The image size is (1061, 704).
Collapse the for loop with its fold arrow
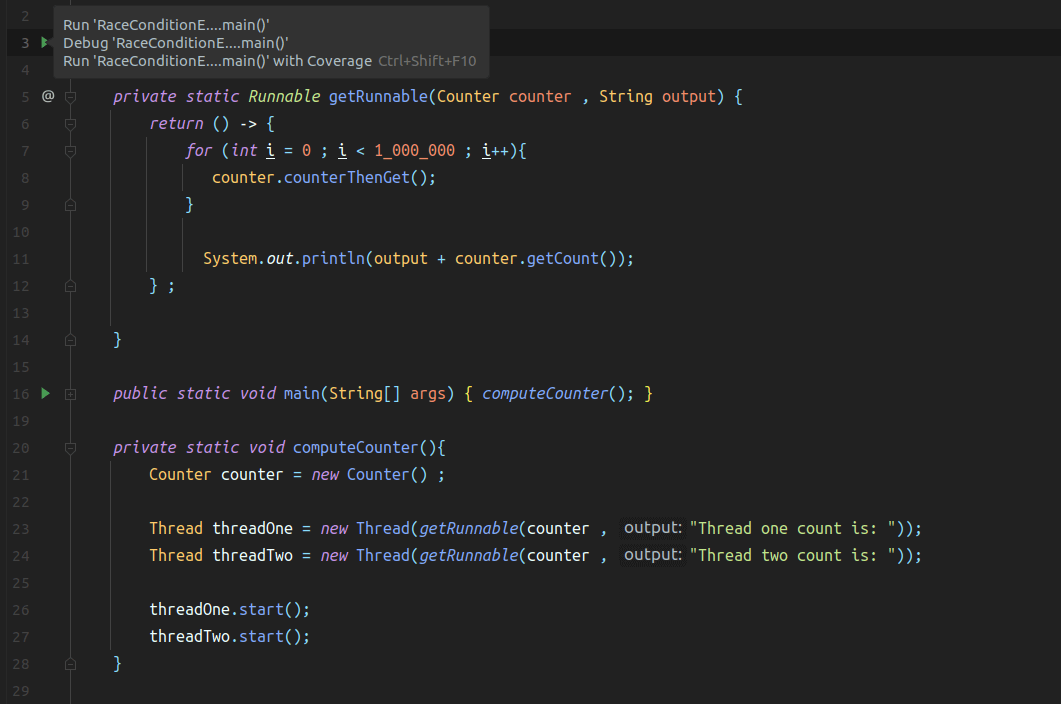coord(70,150)
